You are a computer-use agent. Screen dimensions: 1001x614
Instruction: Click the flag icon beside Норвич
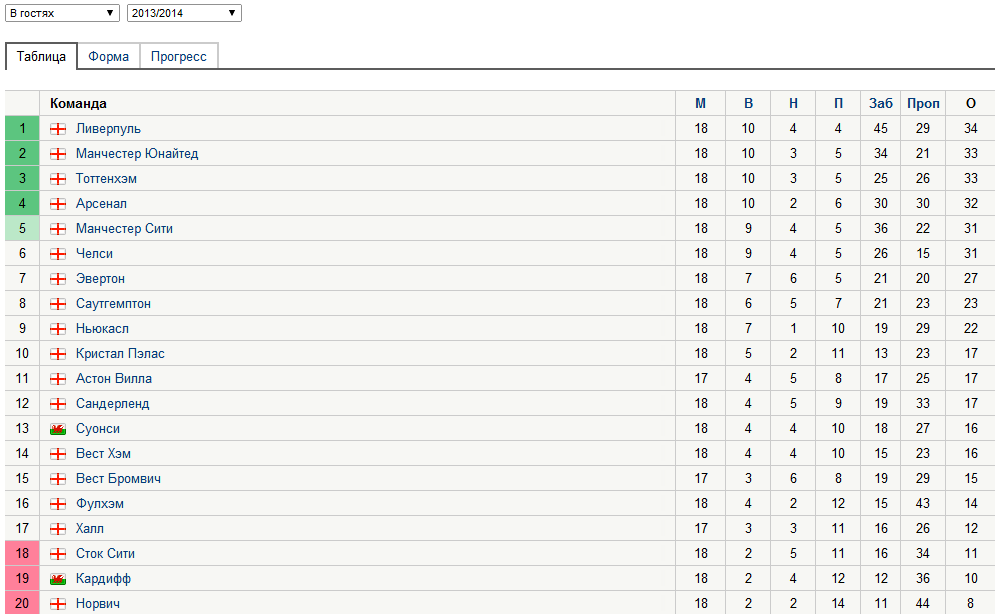pos(60,603)
